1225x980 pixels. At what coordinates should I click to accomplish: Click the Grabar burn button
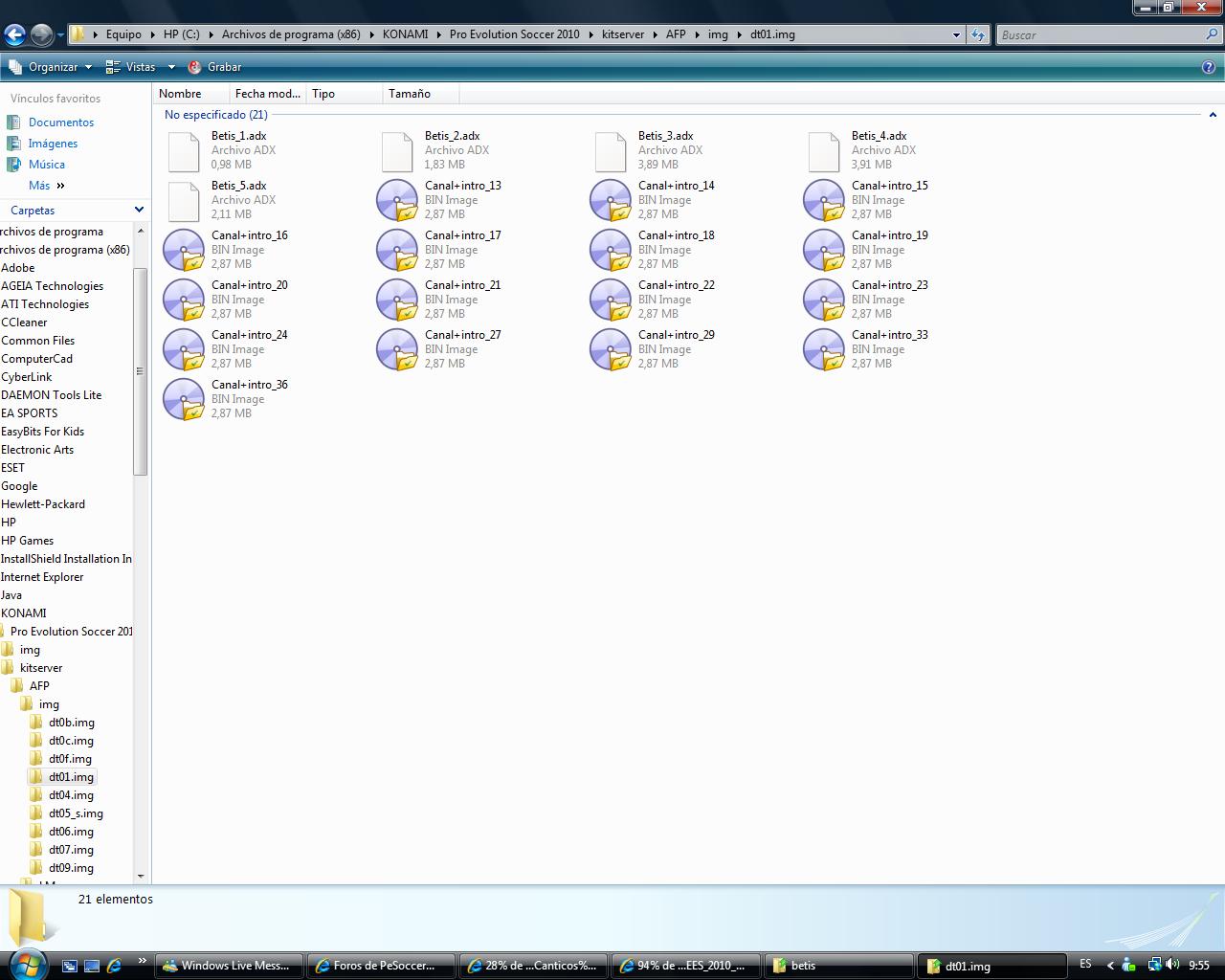[x=214, y=67]
